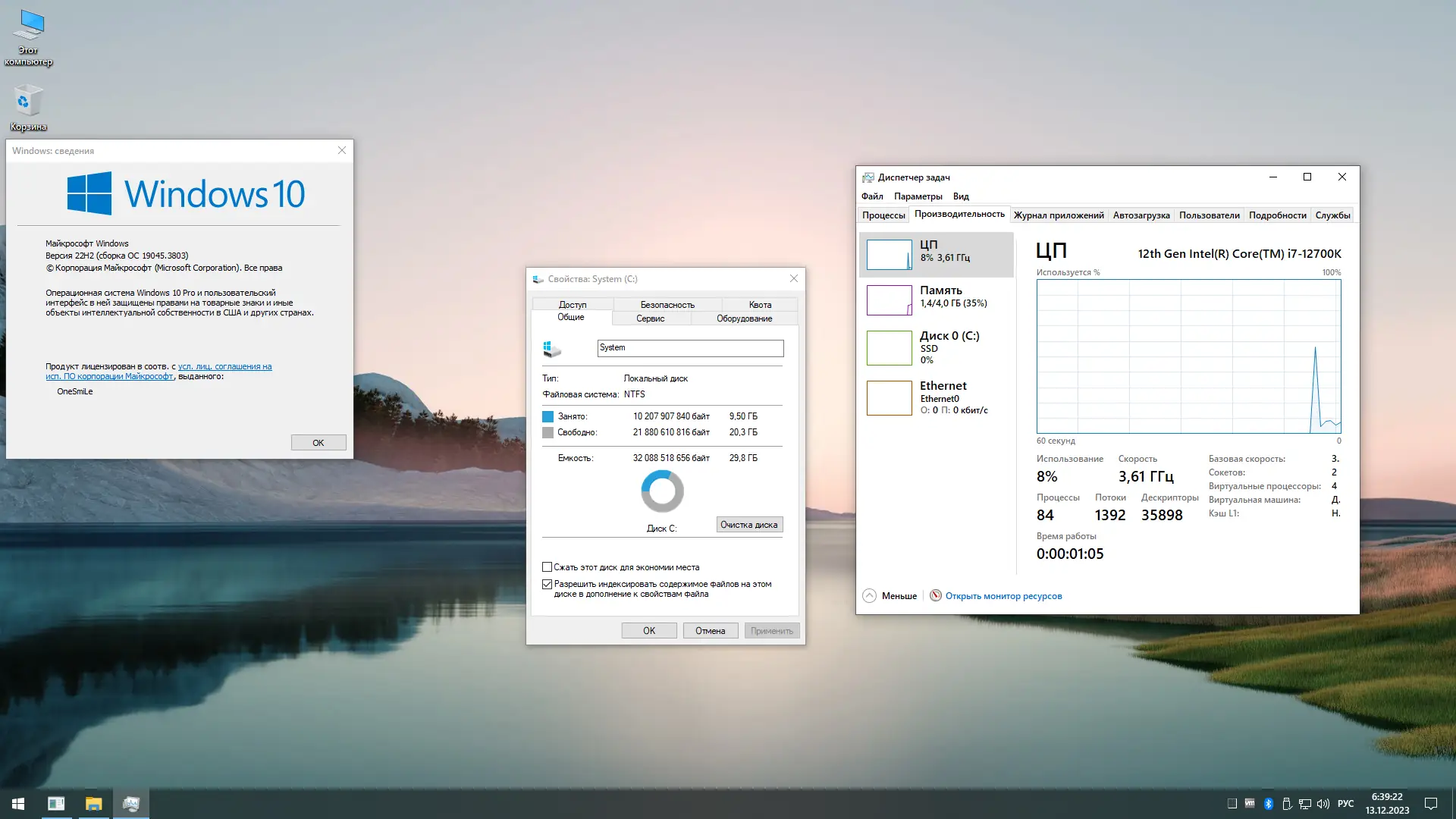
Task: Click the Windows Start button
Action: pos(18,804)
